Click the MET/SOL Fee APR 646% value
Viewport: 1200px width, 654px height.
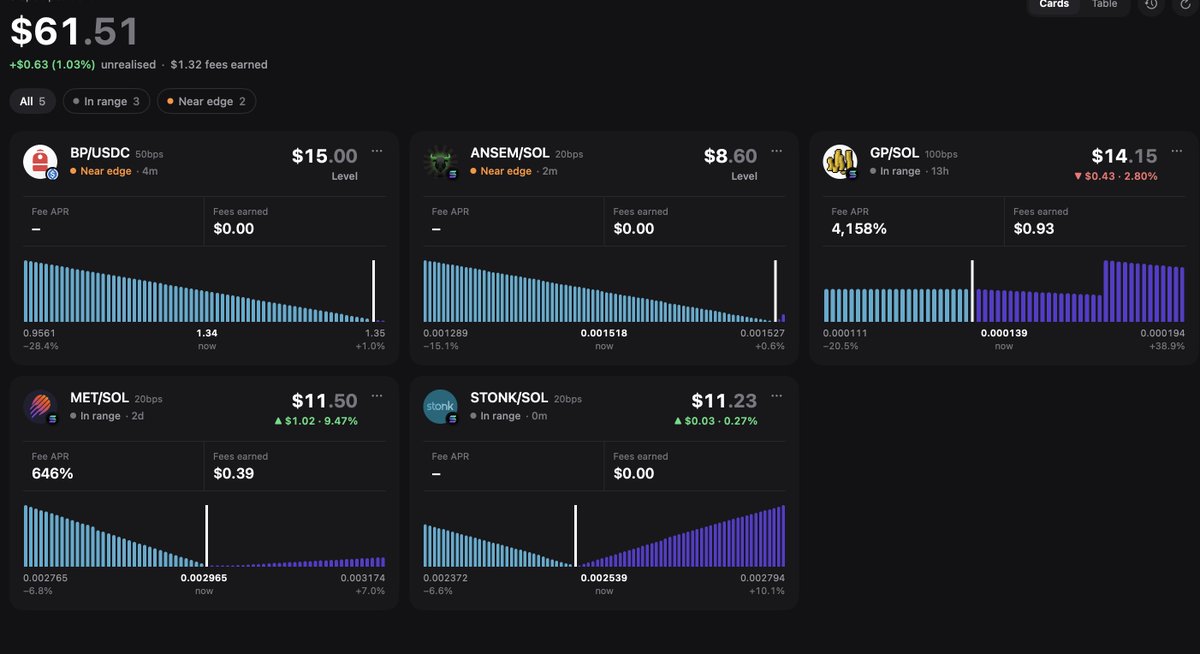tap(53, 473)
